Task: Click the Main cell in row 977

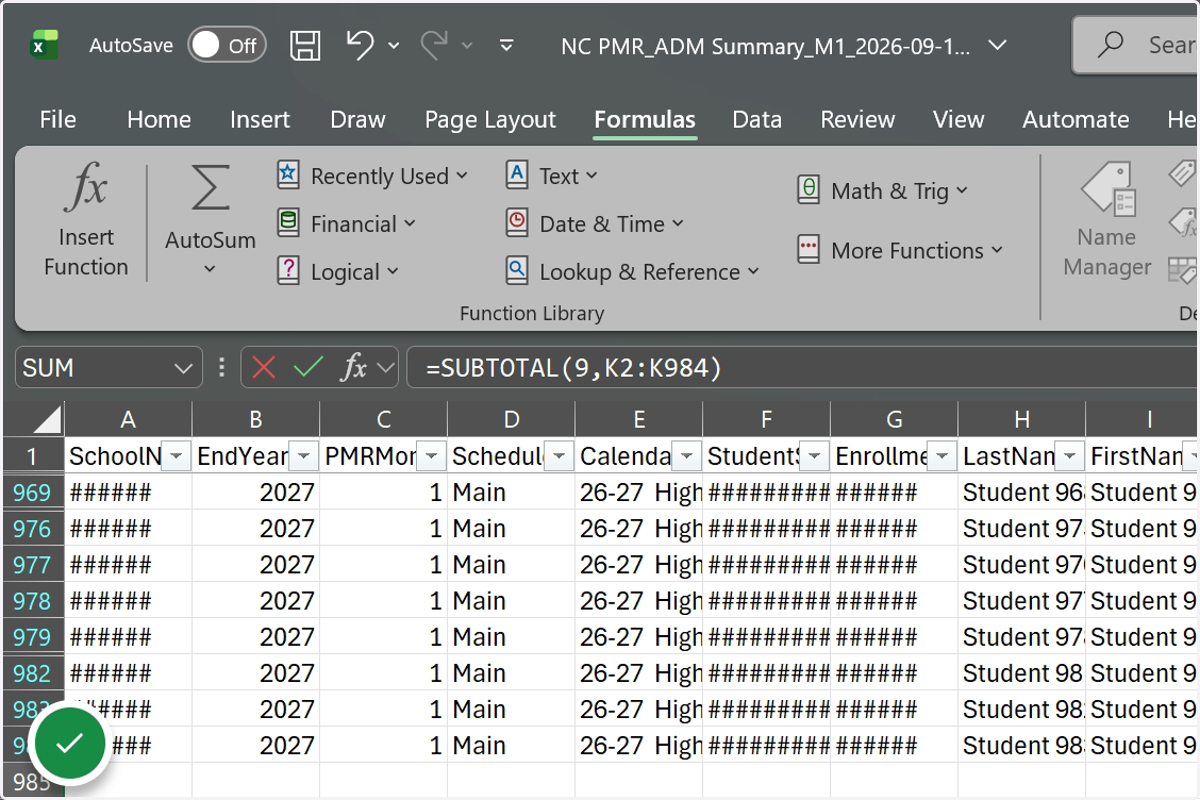Action: [x=511, y=565]
